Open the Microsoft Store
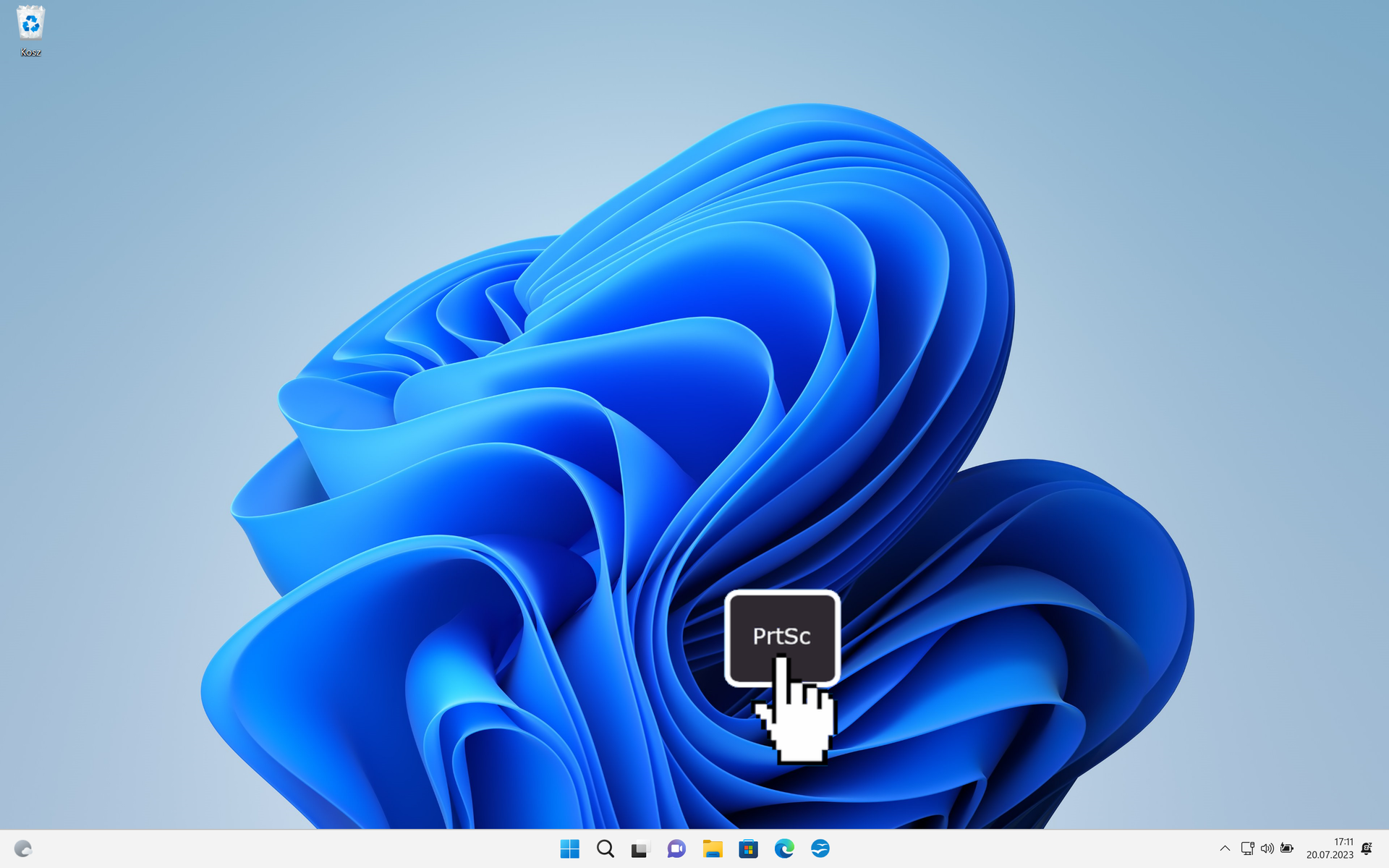1389x868 pixels. point(748,848)
